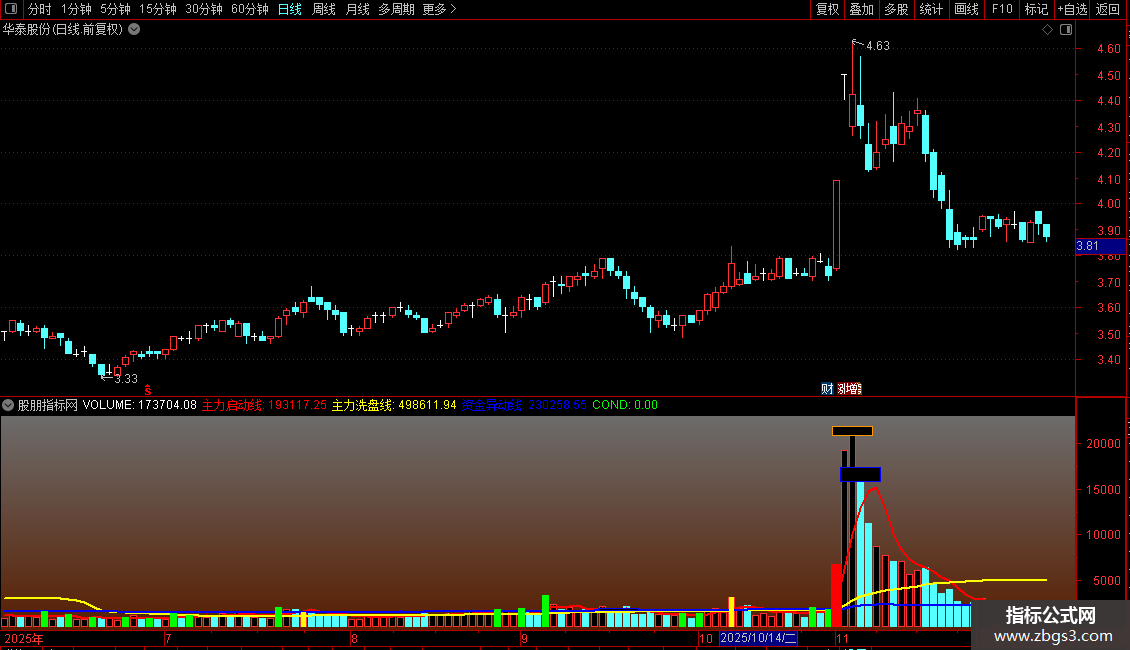Click the 4.63 high price label
The width and height of the screenshot is (1130, 650).
coord(878,46)
